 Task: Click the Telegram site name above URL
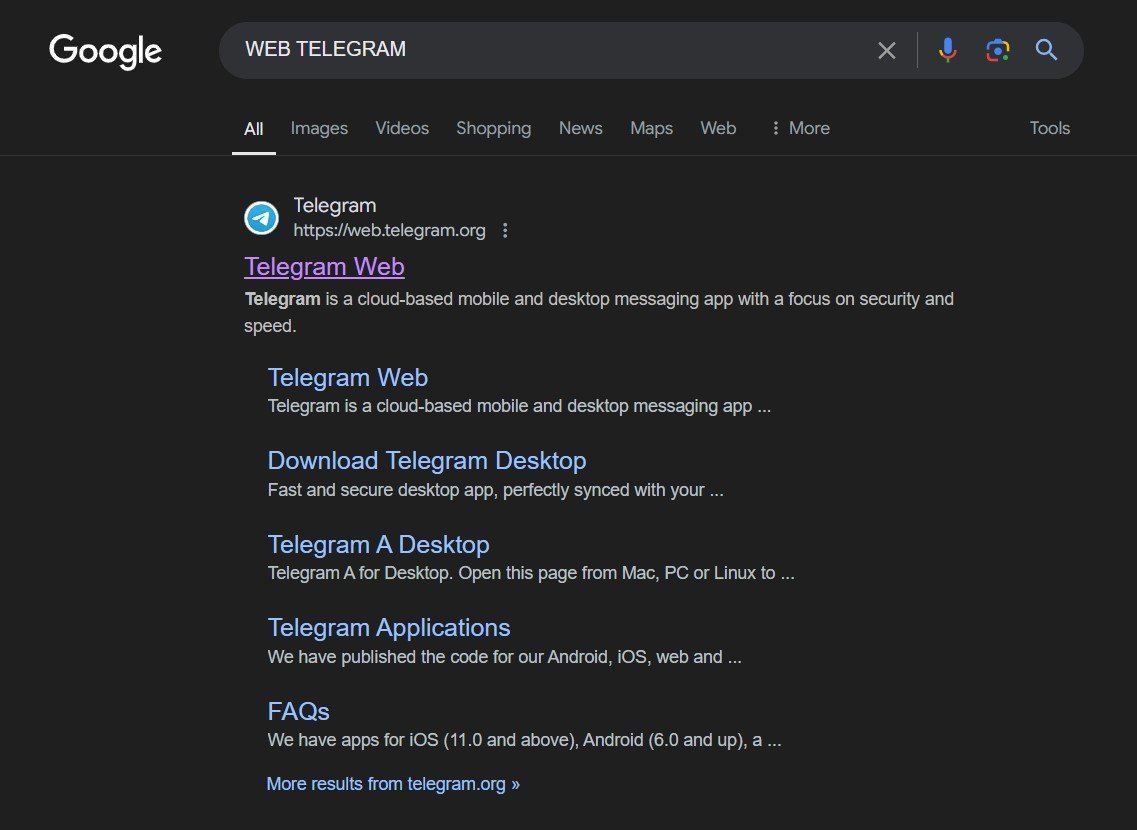point(334,205)
